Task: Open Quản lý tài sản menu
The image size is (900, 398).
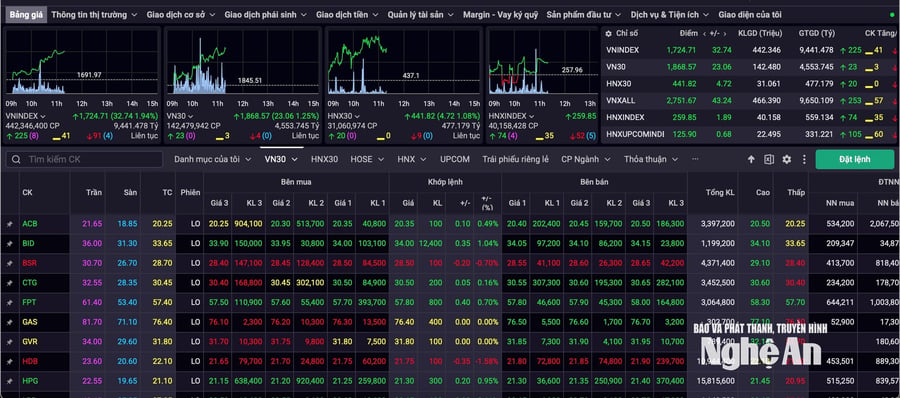Action: coord(421,14)
